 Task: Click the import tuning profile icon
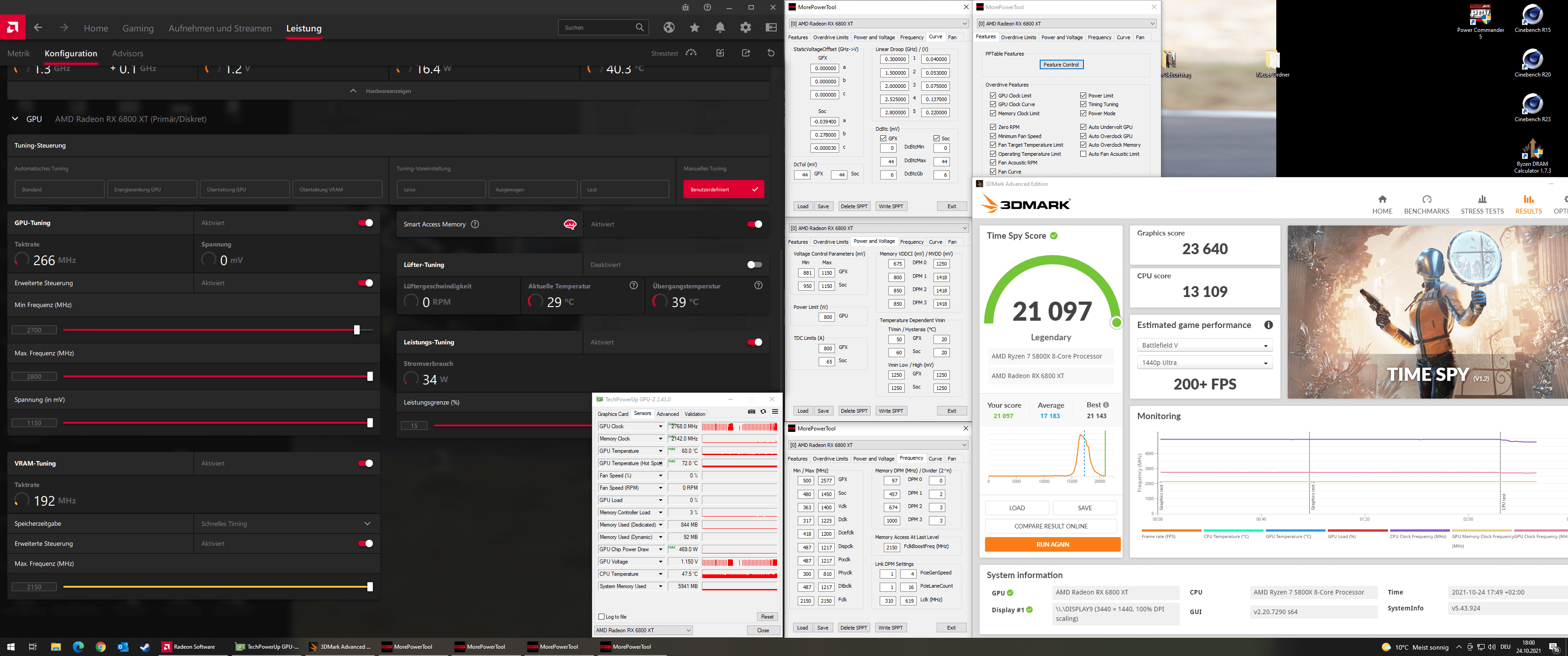click(x=720, y=53)
